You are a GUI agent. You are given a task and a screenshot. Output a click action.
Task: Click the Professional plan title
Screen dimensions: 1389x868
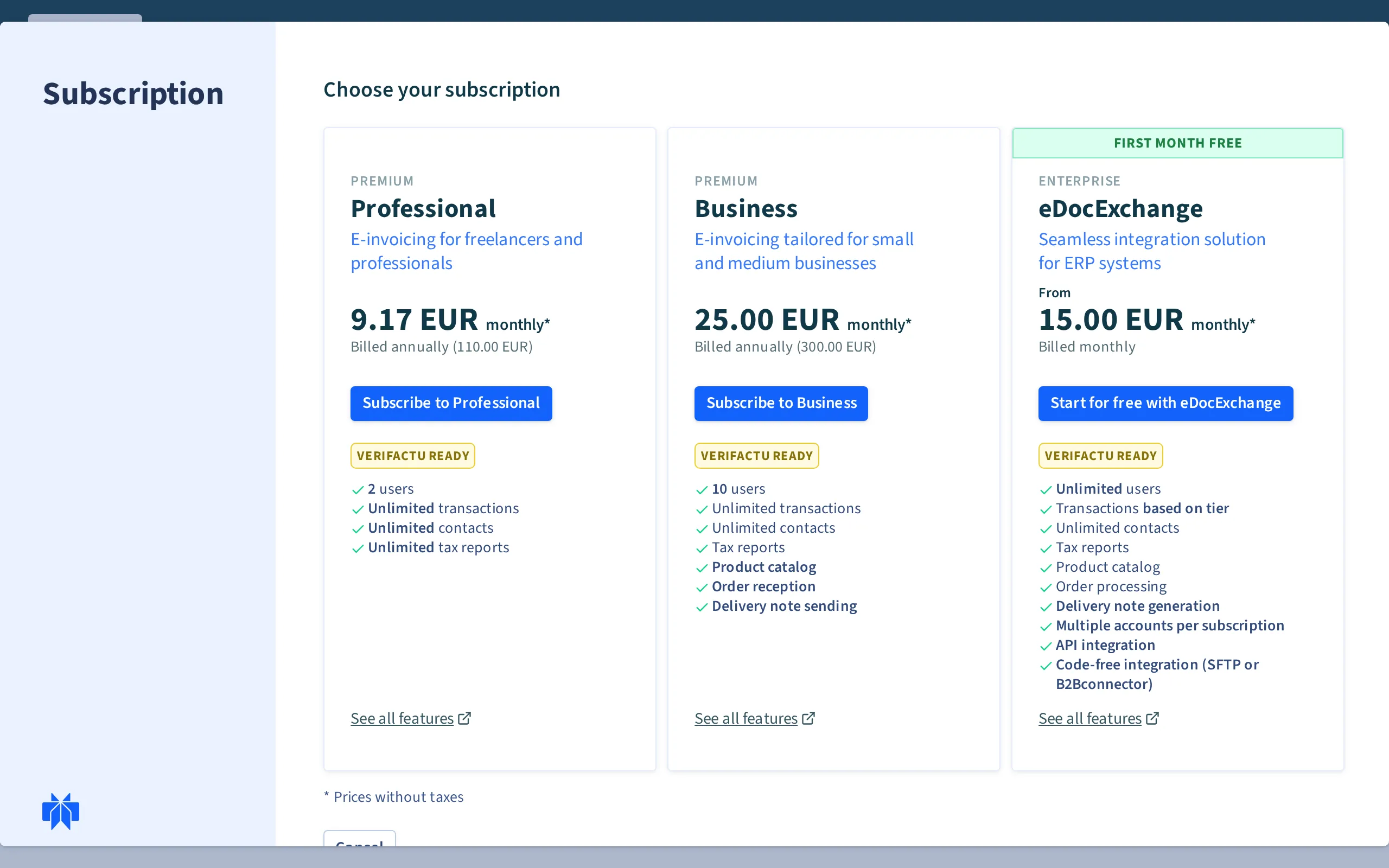pyautogui.click(x=423, y=208)
